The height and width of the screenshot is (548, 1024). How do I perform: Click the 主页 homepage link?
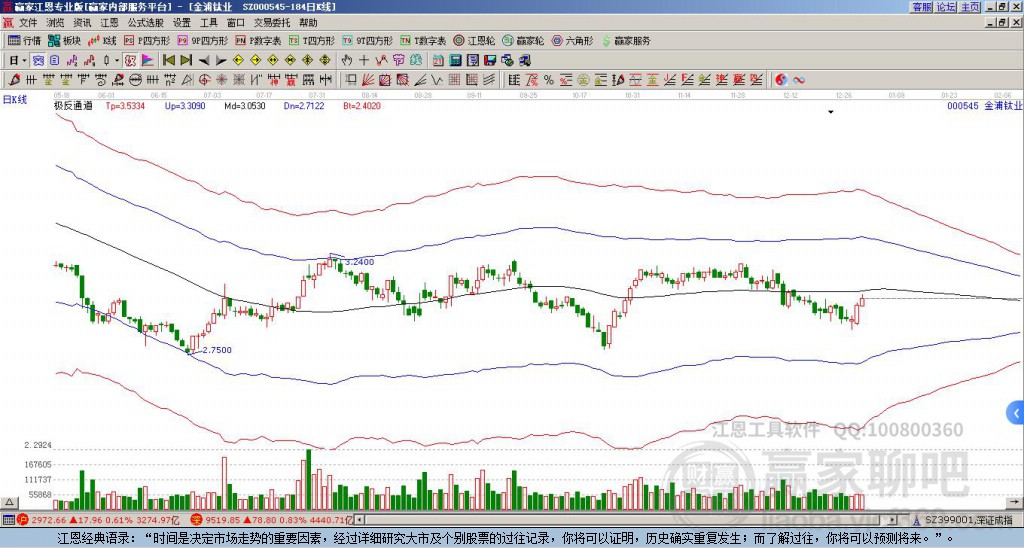pos(970,7)
